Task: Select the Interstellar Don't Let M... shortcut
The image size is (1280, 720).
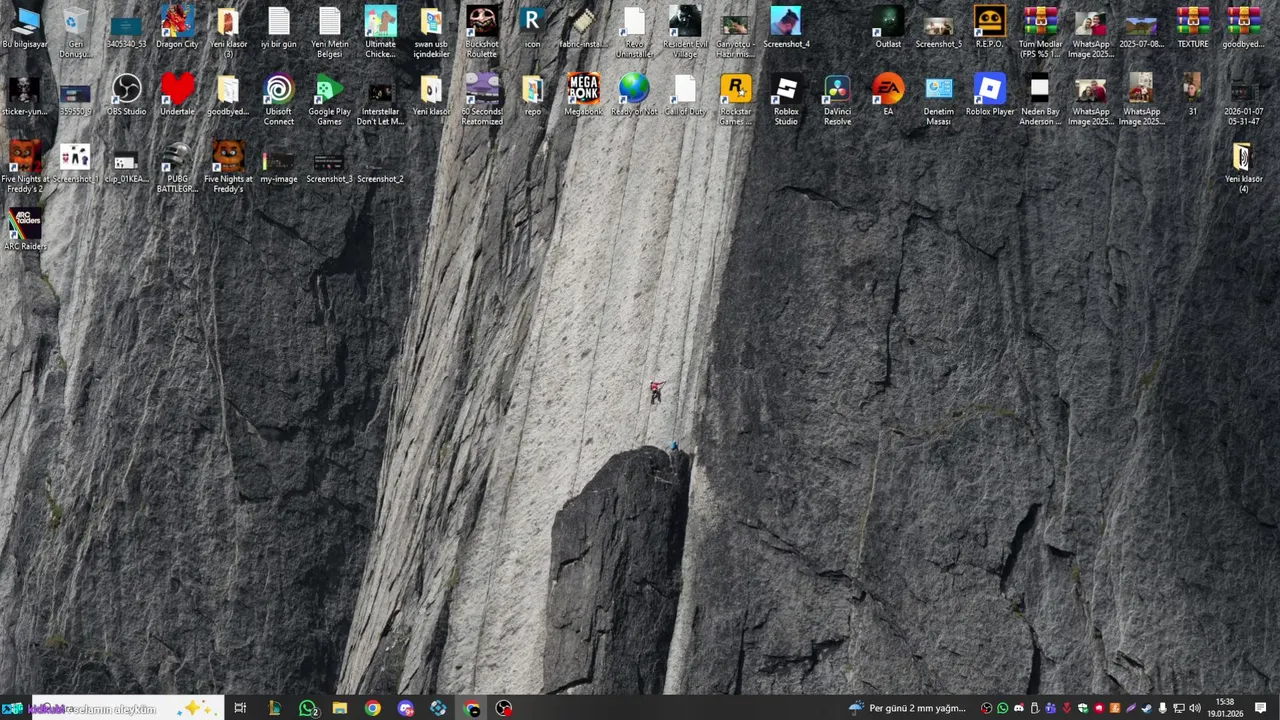Action: [x=380, y=100]
